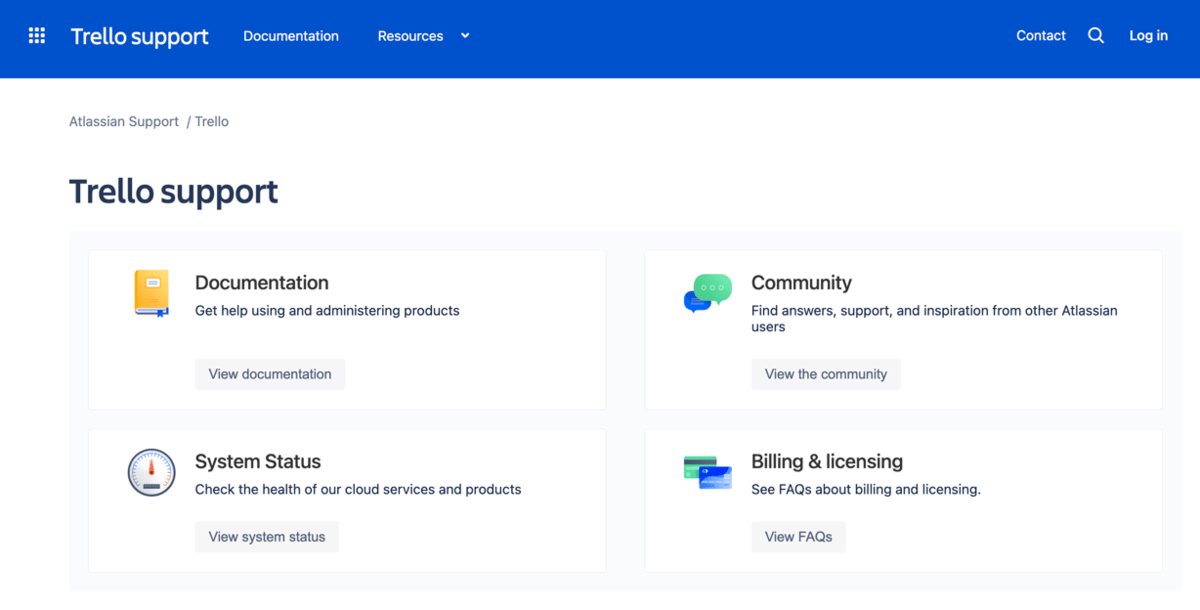Click the search magnifier icon
Image resolution: width=1200 pixels, height=610 pixels.
1096,36
